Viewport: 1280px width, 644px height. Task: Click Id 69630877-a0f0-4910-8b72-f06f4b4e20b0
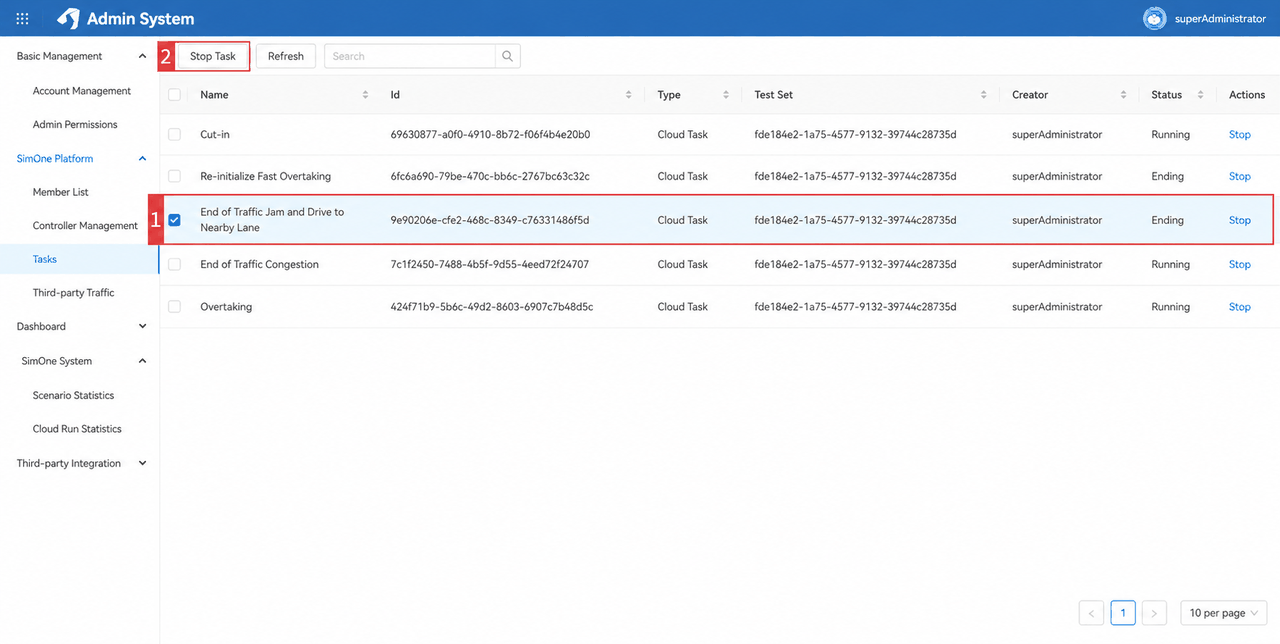click(x=490, y=134)
